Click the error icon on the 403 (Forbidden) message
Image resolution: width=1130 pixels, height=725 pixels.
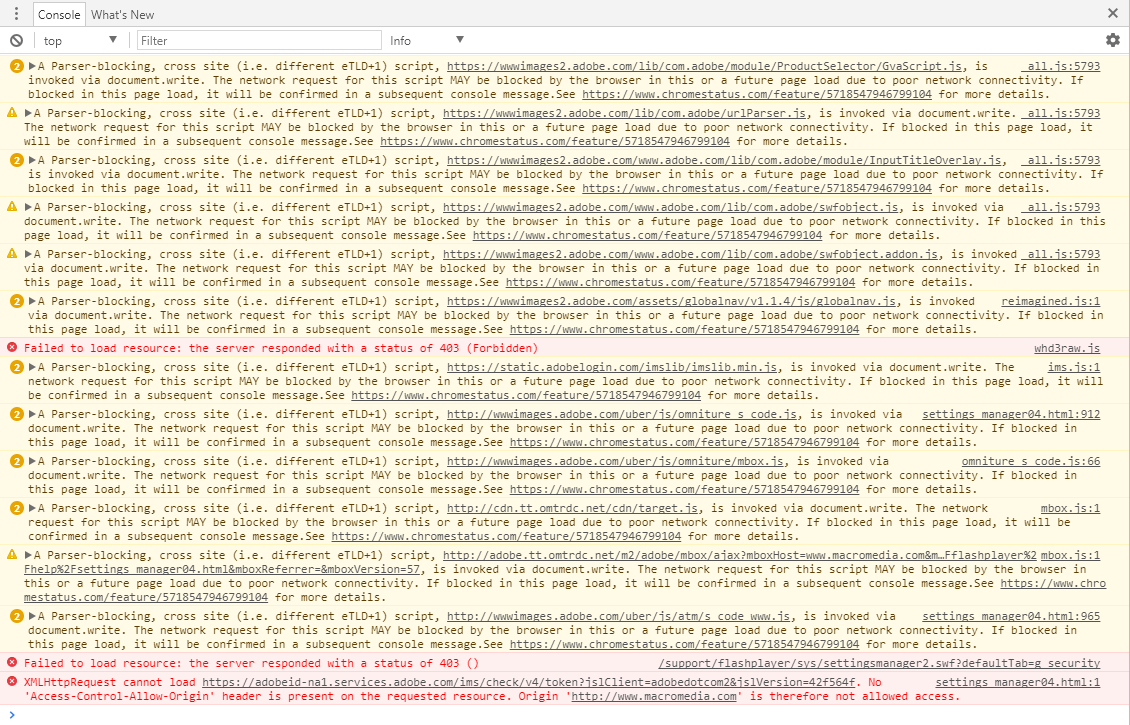pos(12,347)
